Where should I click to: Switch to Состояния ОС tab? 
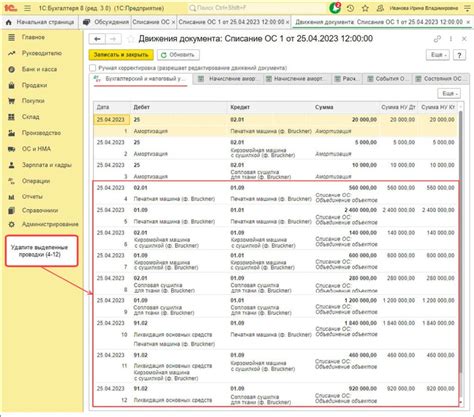440,79
